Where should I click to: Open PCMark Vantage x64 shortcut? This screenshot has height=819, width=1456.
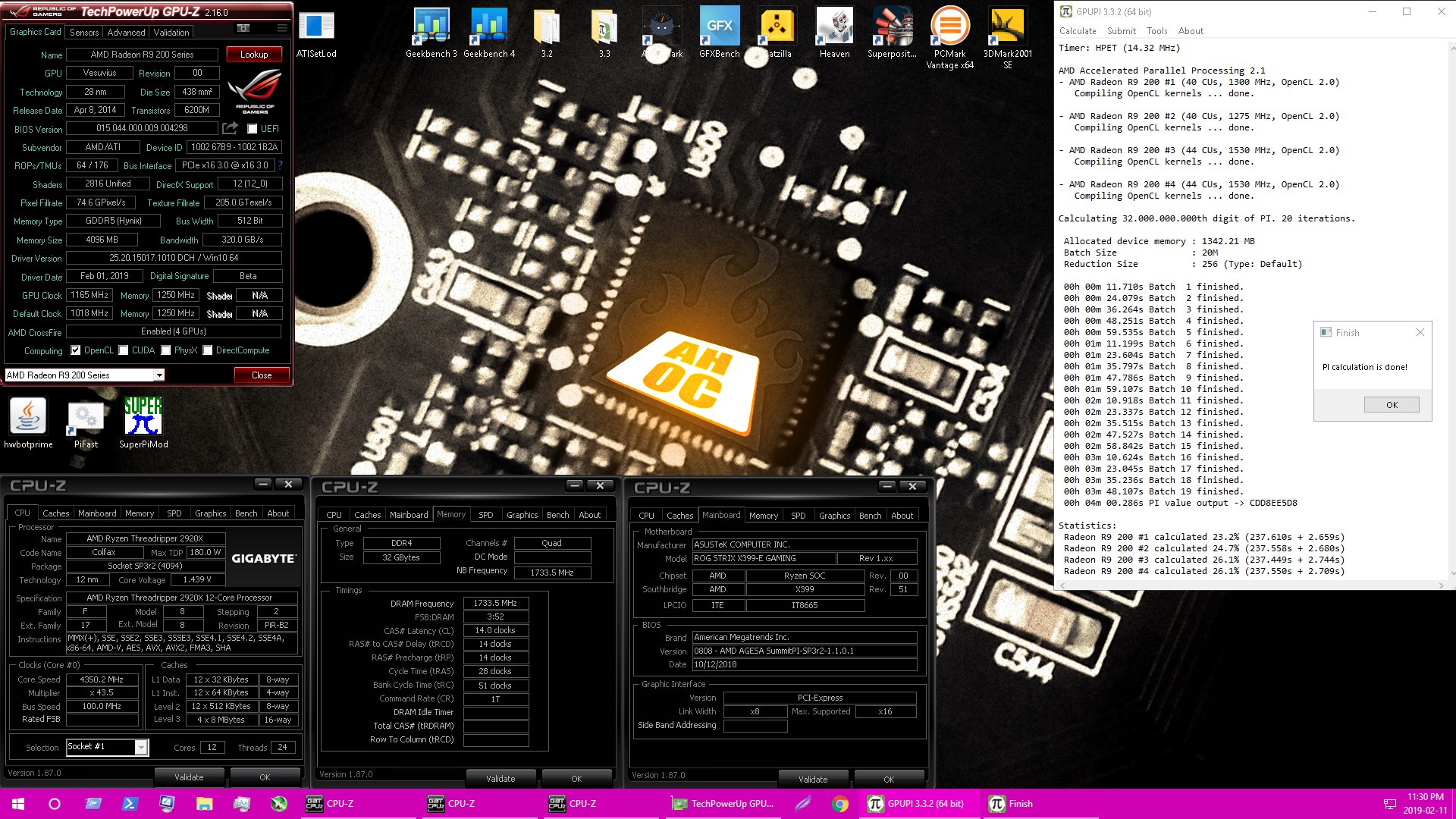click(949, 39)
